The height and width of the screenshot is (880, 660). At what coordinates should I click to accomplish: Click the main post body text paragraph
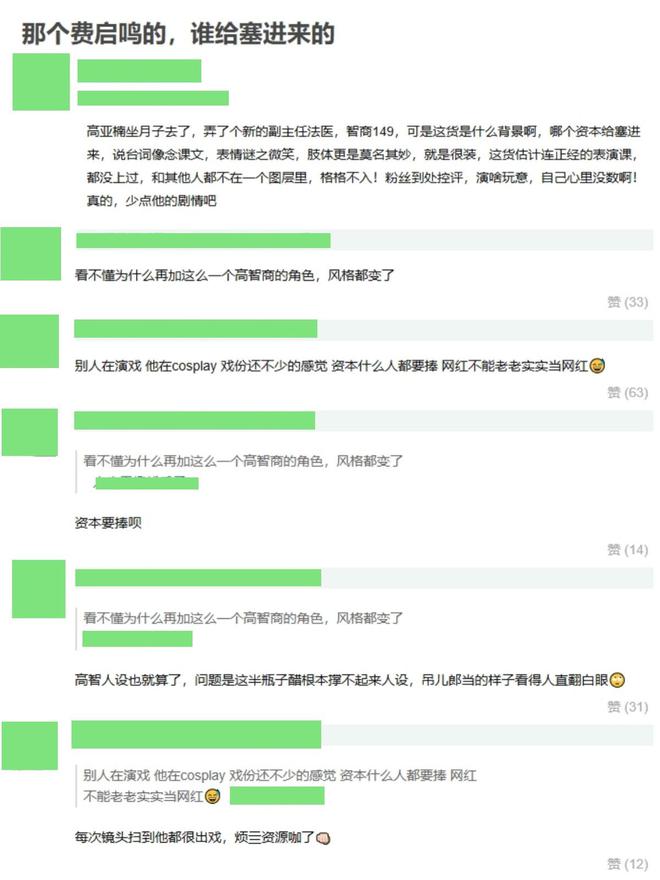point(364,166)
